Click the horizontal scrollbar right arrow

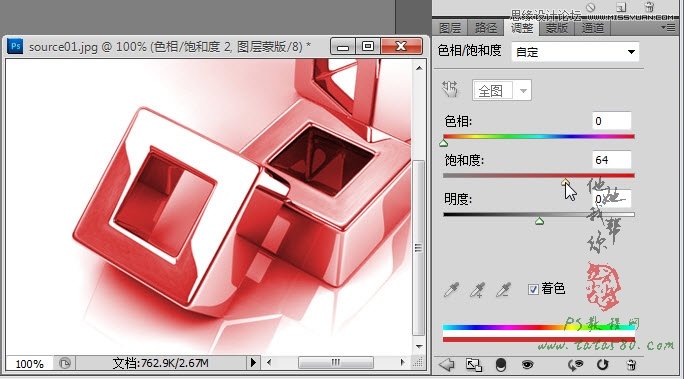[402, 362]
